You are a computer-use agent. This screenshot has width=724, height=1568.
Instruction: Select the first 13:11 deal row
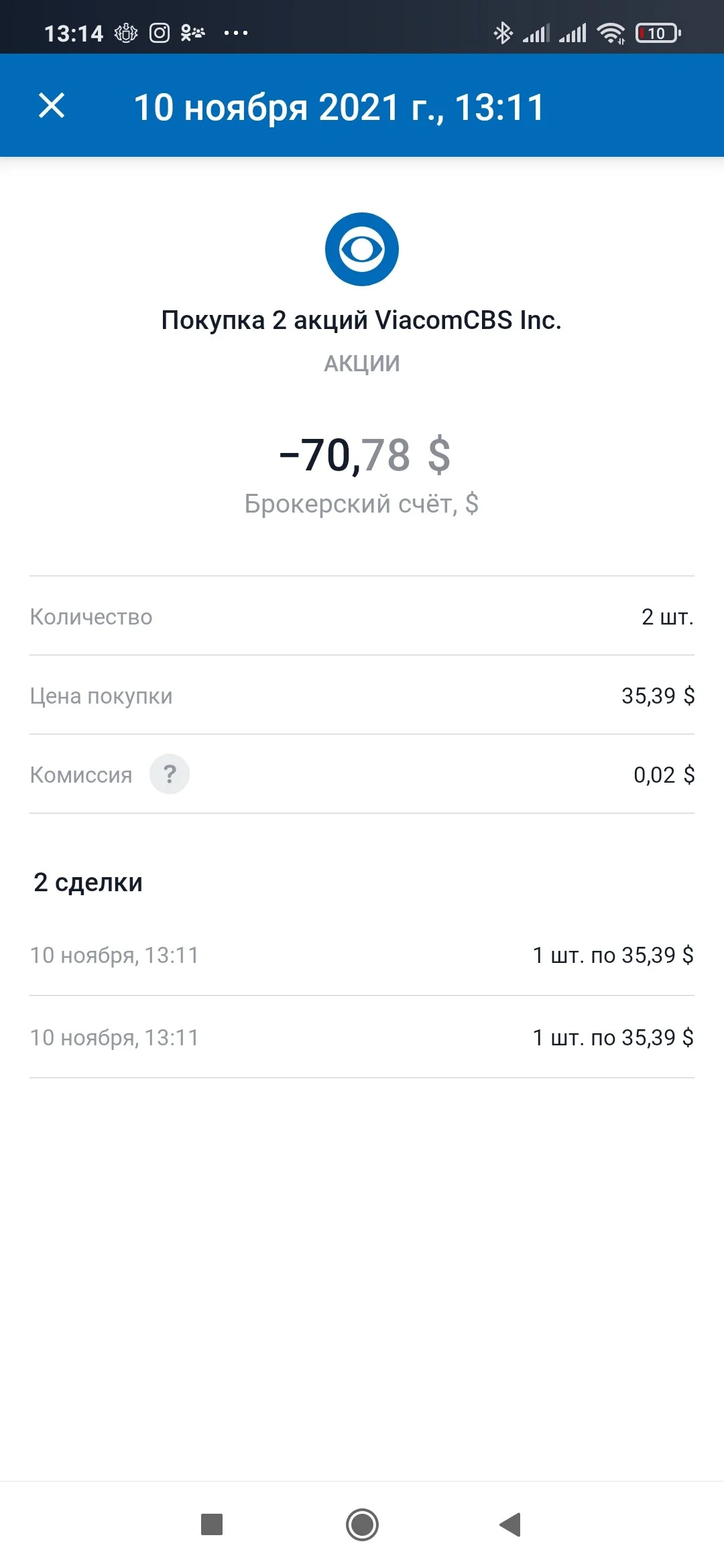tap(362, 955)
